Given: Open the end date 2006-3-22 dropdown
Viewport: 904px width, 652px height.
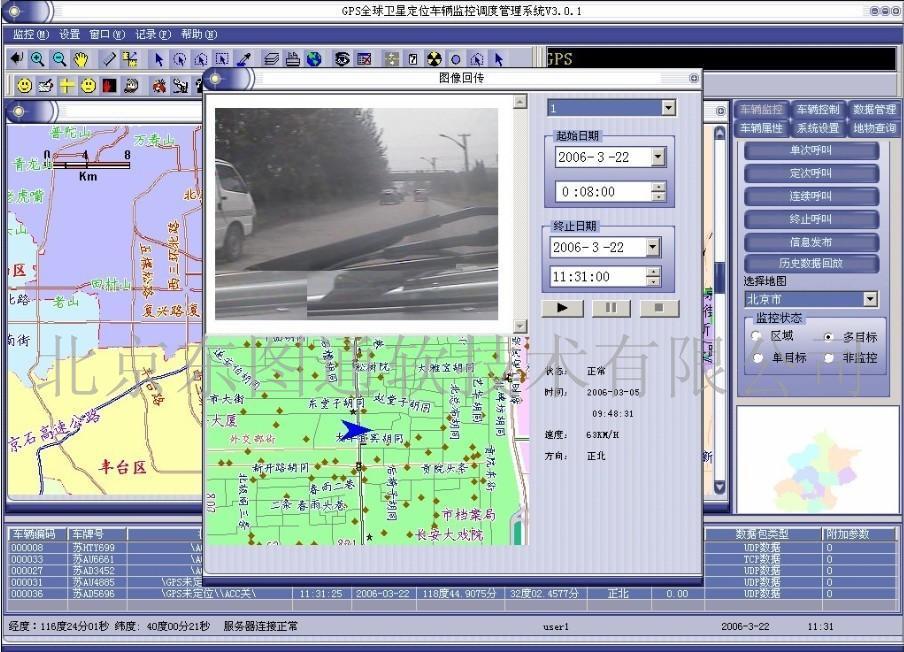Looking at the screenshot, I should point(652,247).
